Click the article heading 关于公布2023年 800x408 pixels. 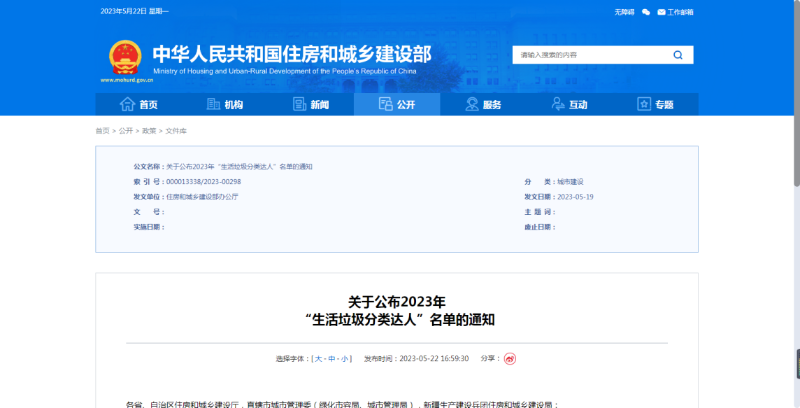click(x=397, y=302)
